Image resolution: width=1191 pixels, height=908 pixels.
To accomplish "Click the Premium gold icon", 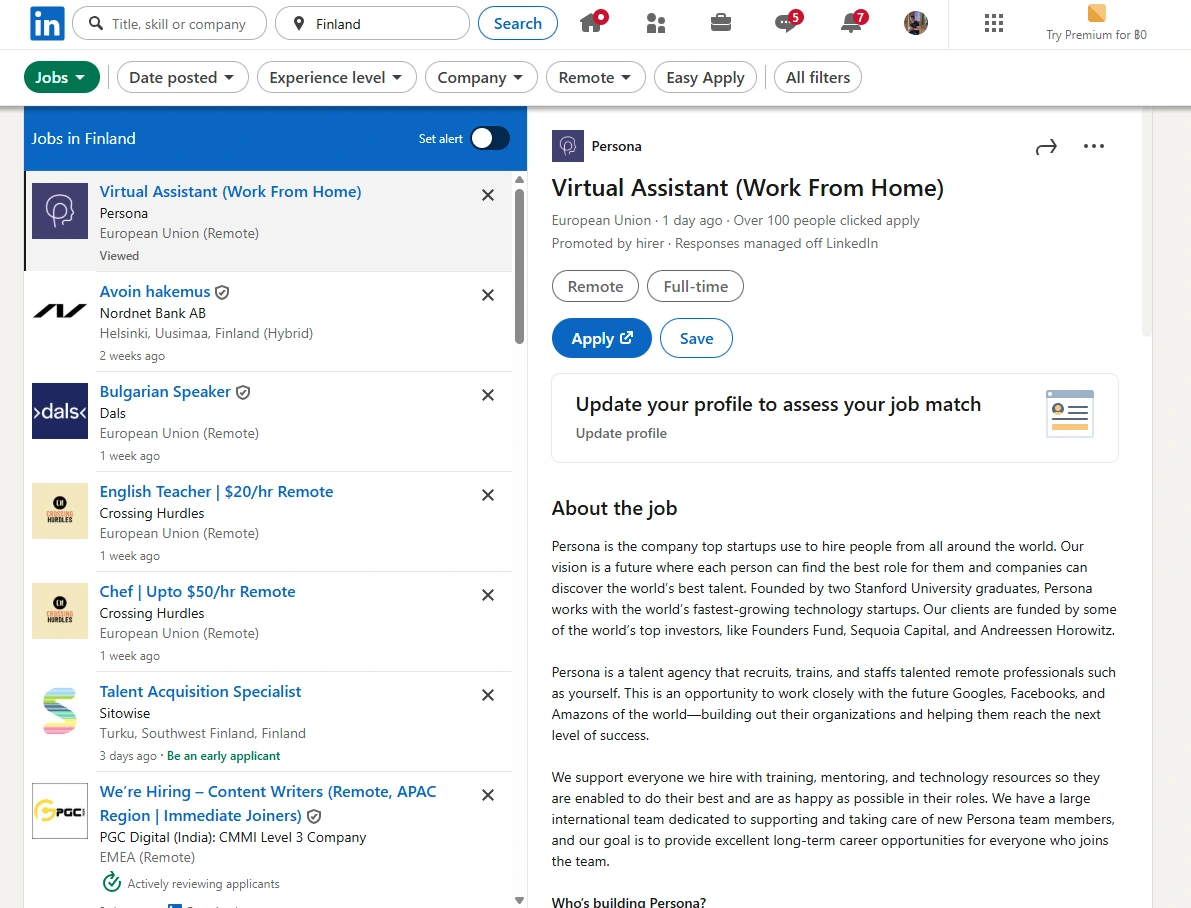I will (1096, 14).
